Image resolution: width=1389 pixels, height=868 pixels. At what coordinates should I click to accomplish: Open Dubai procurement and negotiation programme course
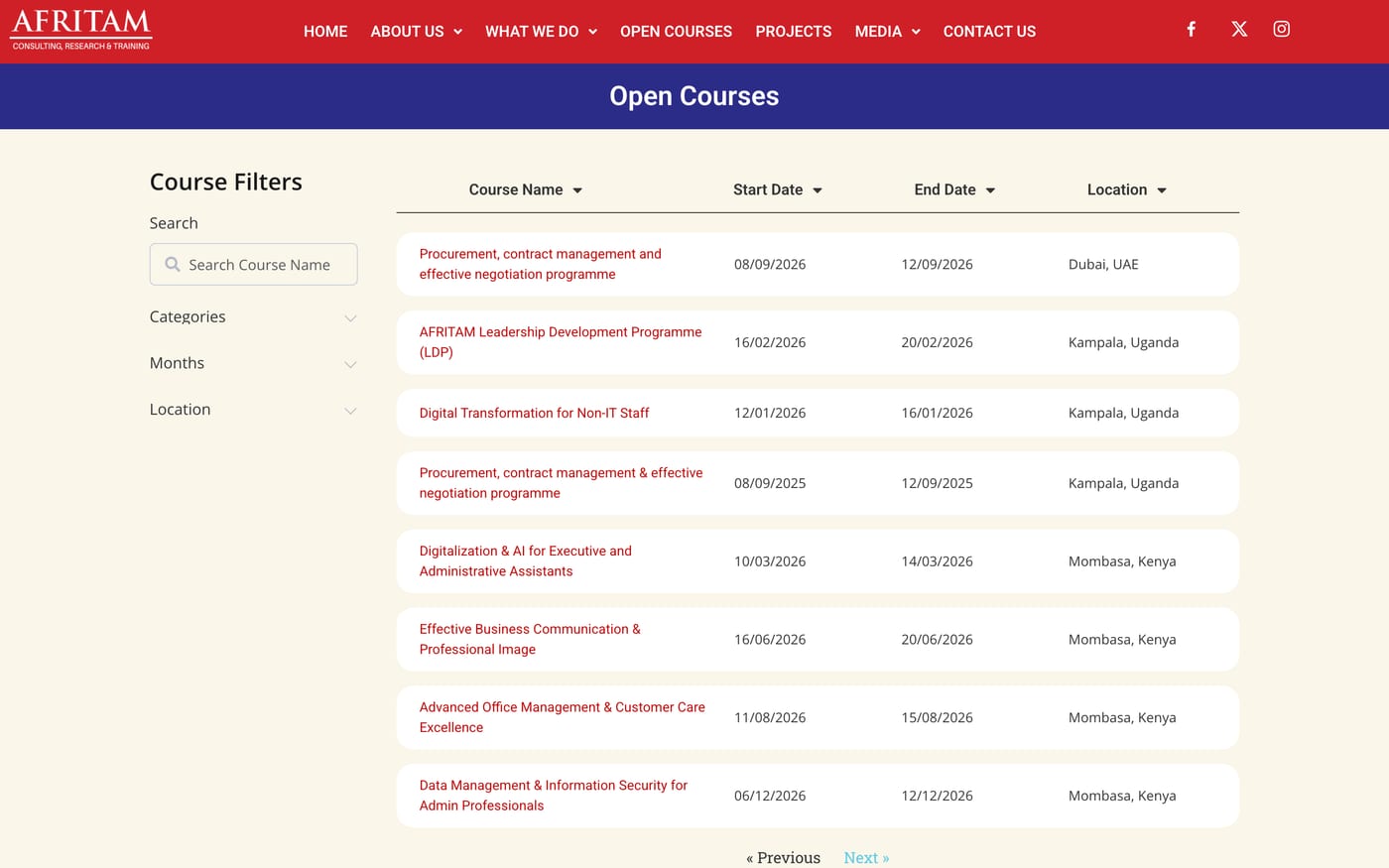pos(541,264)
